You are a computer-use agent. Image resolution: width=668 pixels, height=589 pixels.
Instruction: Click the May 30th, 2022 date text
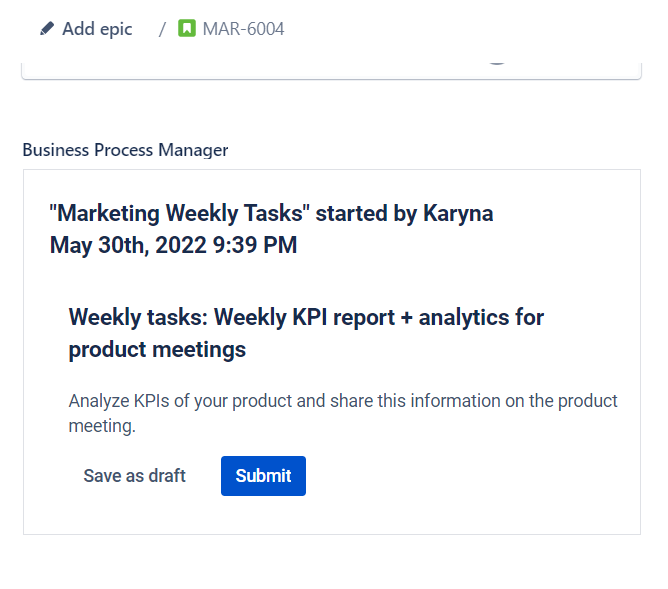(x=128, y=245)
